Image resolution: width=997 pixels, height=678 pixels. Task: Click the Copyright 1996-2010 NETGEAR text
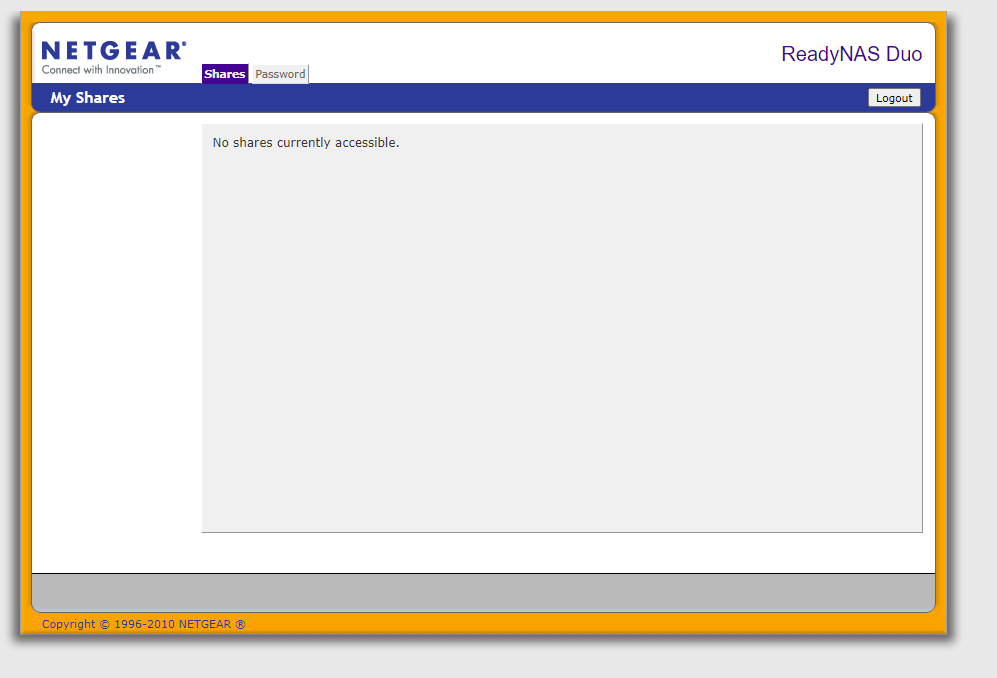144,624
